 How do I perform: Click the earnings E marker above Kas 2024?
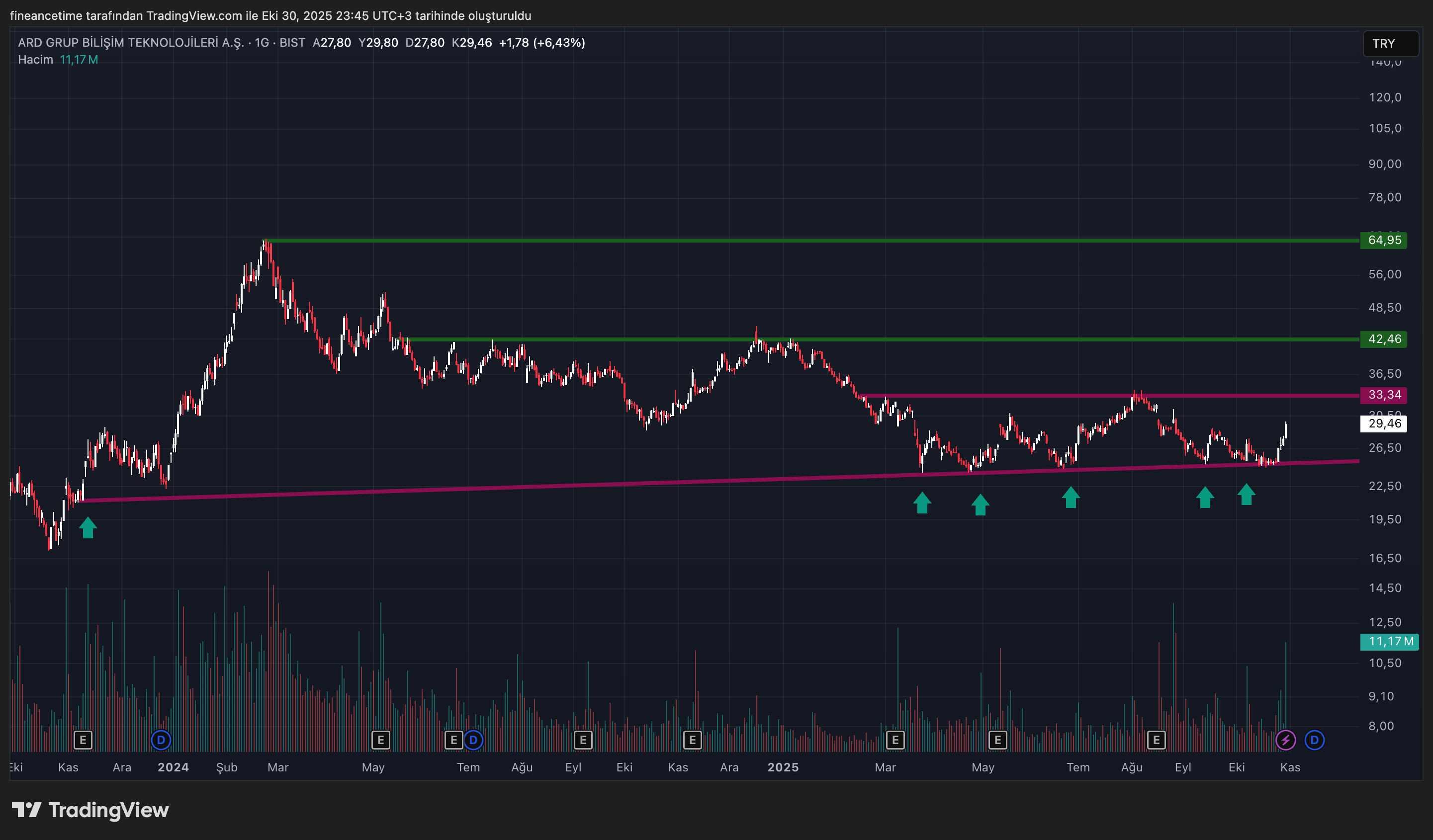[x=692, y=740]
